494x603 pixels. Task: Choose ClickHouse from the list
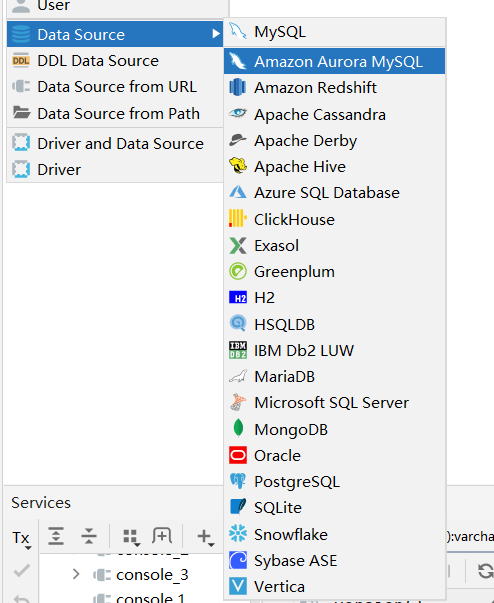click(334, 219)
